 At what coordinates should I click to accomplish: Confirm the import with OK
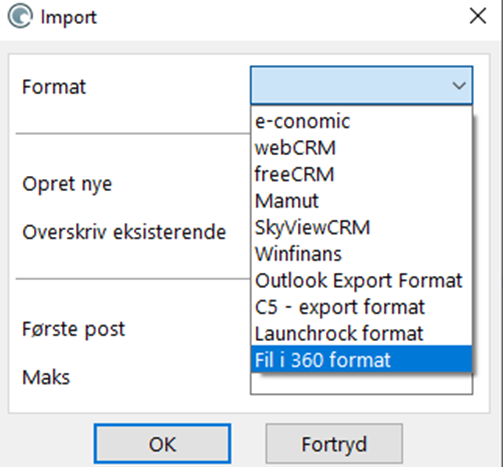pos(162,444)
